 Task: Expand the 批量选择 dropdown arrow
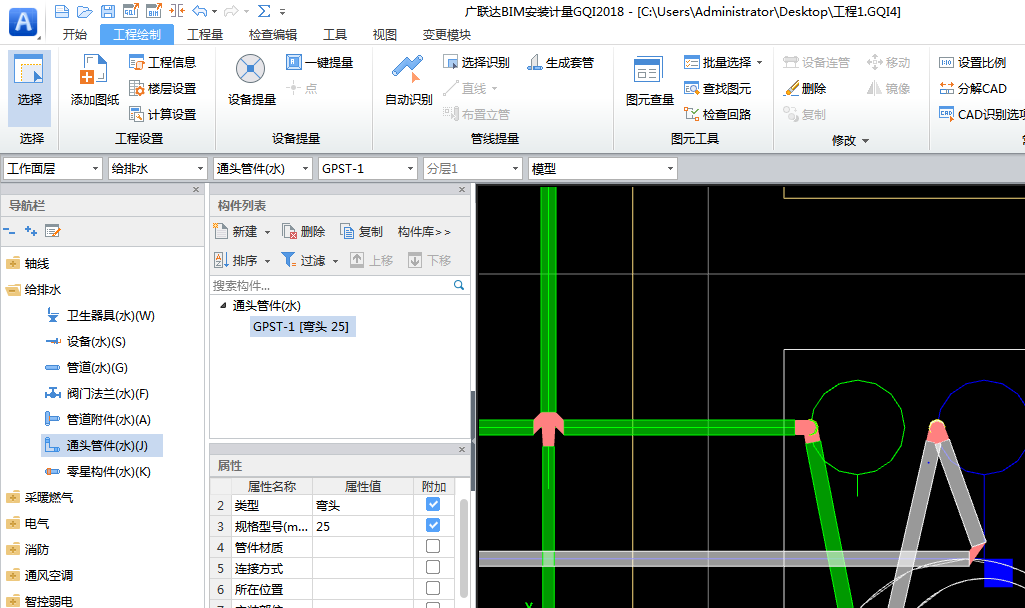(x=760, y=63)
